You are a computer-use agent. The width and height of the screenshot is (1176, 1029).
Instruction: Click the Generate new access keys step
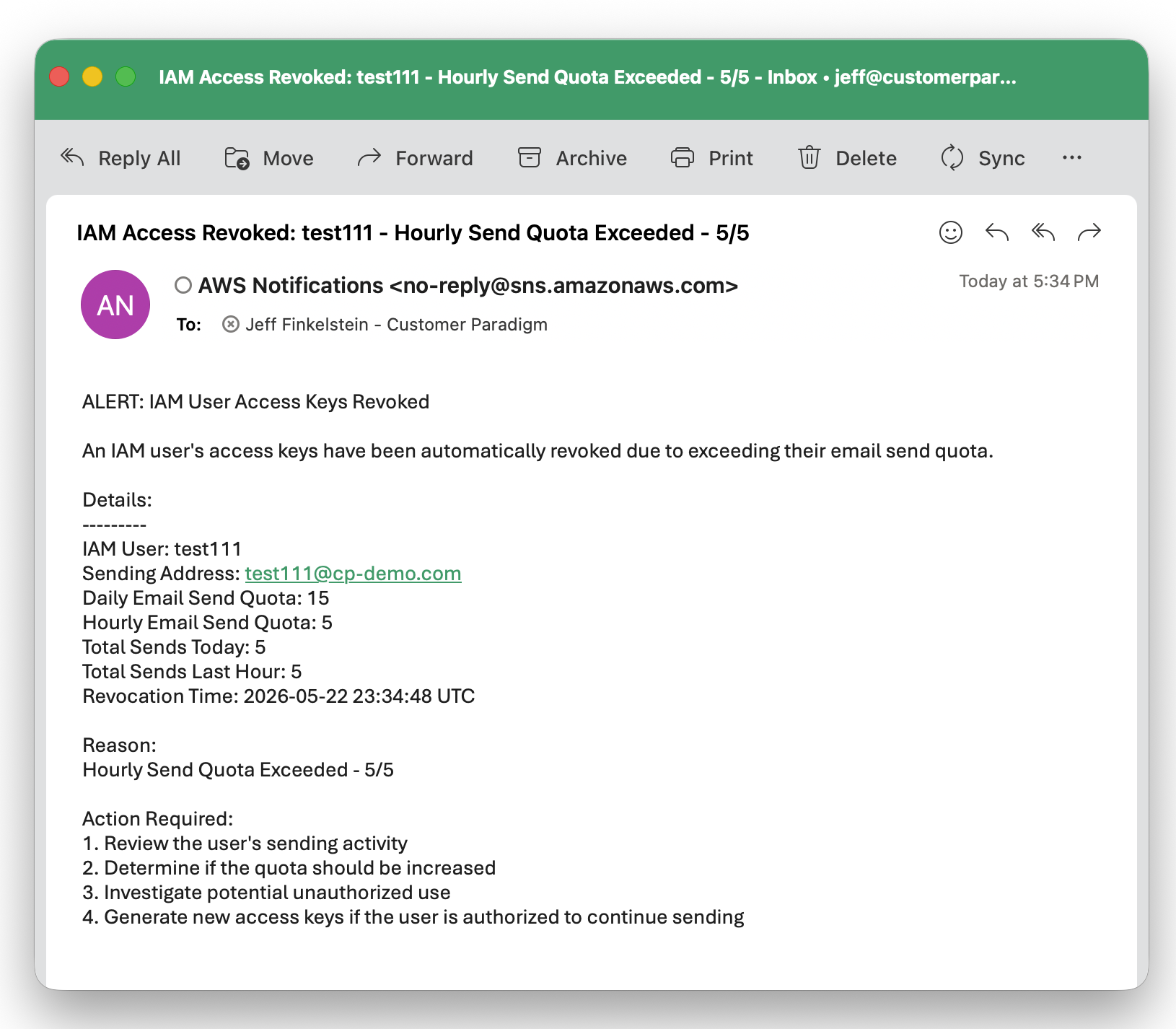pyautogui.click(x=413, y=917)
